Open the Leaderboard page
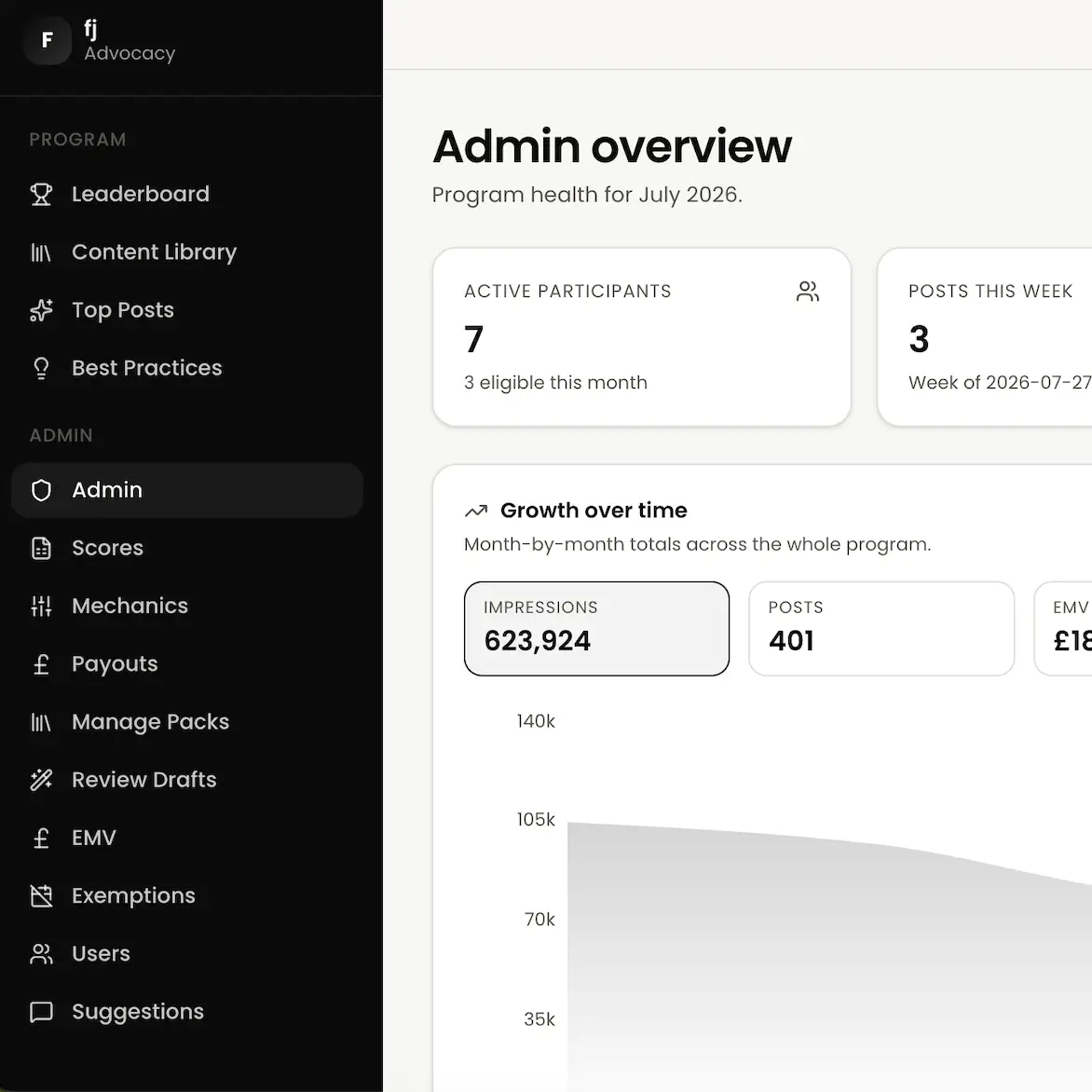 click(x=186, y=195)
